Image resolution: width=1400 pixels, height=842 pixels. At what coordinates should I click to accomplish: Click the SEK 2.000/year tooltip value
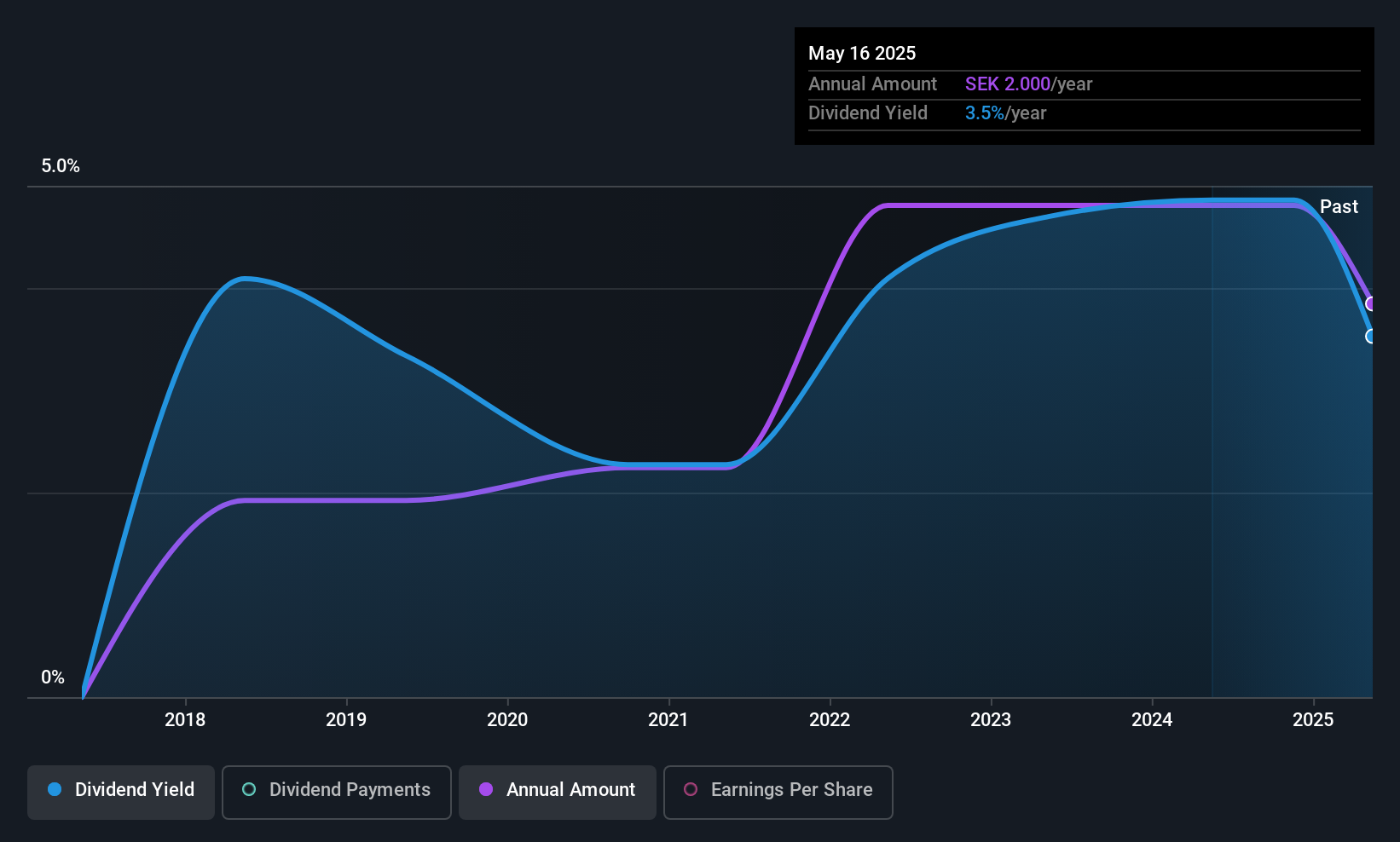click(1028, 84)
